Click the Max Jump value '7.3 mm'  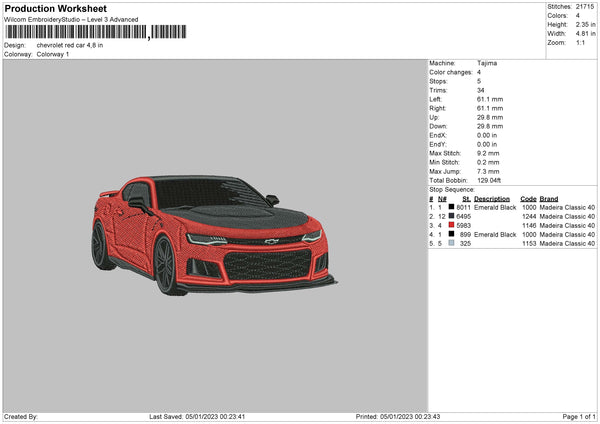[x=488, y=171]
